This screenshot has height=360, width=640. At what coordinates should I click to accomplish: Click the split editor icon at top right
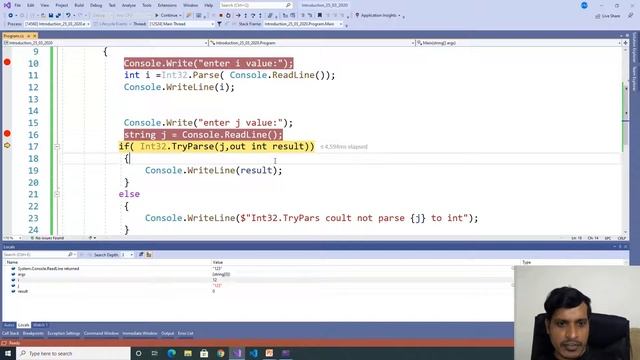click(x=625, y=42)
